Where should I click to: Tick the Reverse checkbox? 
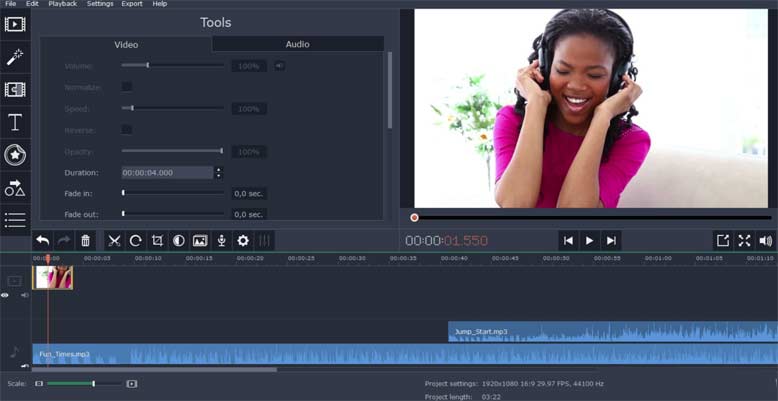[x=127, y=130]
